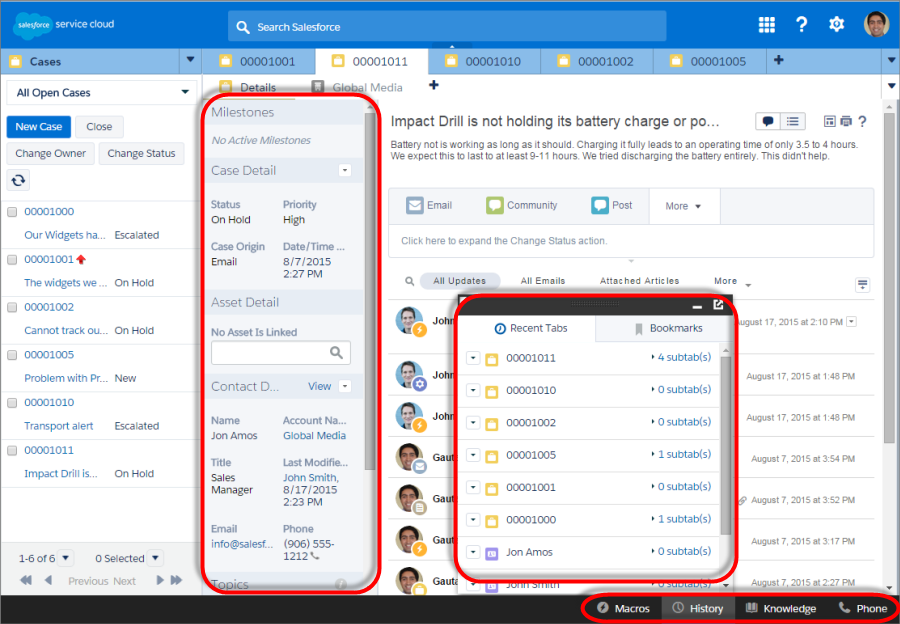Click the View link in Contact Detail
The width and height of the screenshot is (900, 624).
tap(319, 386)
